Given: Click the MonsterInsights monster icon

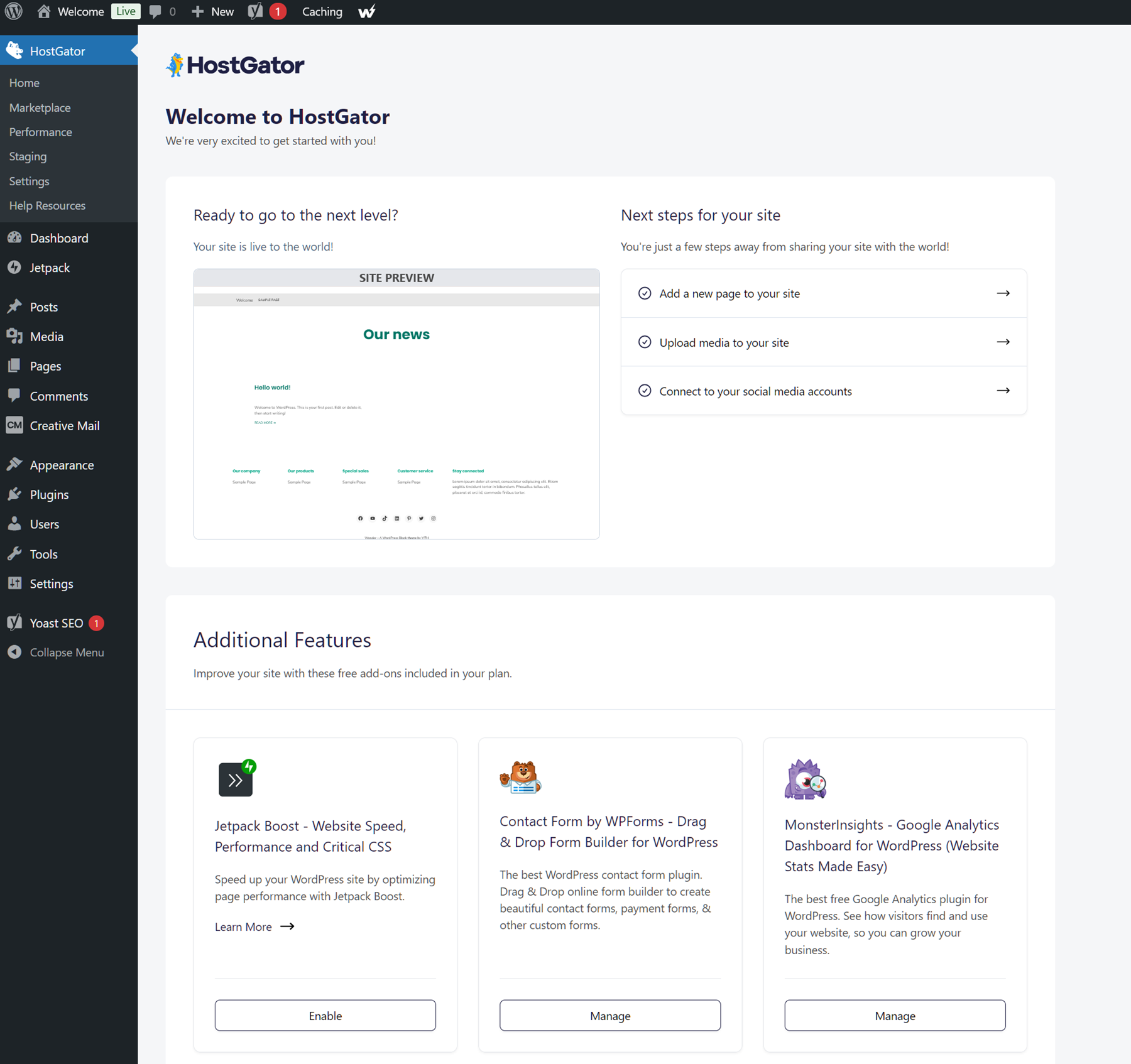Looking at the screenshot, I should tap(805, 779).
